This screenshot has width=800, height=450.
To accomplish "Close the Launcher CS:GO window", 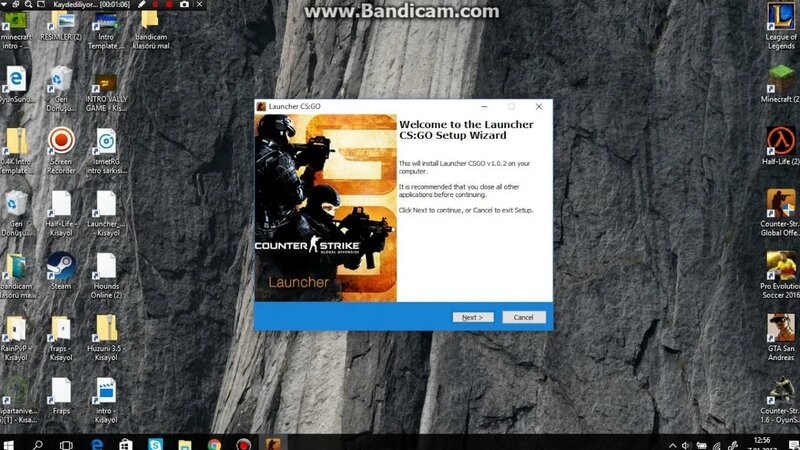I will [539, 107].
